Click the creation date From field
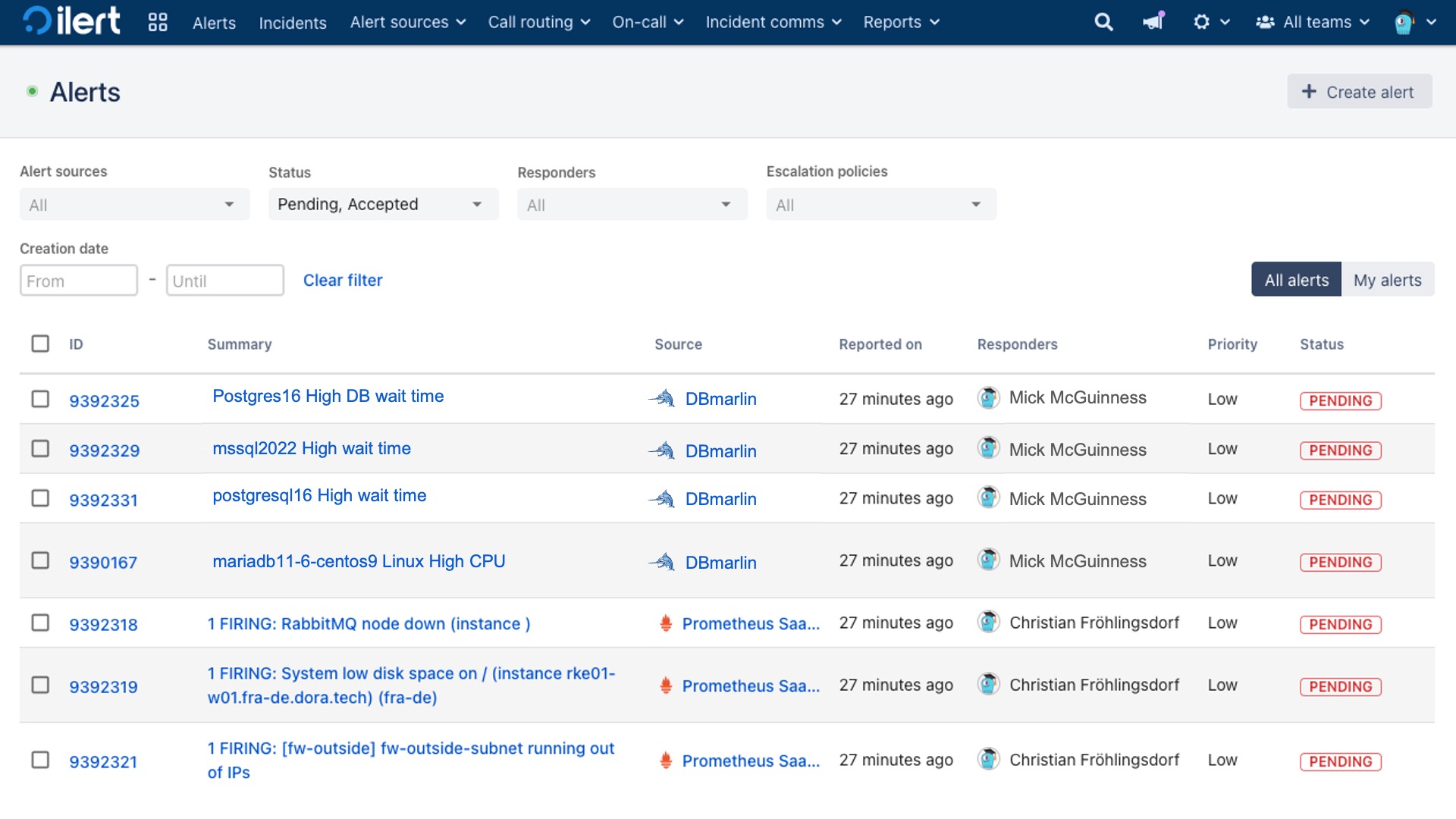 point(79,281)
